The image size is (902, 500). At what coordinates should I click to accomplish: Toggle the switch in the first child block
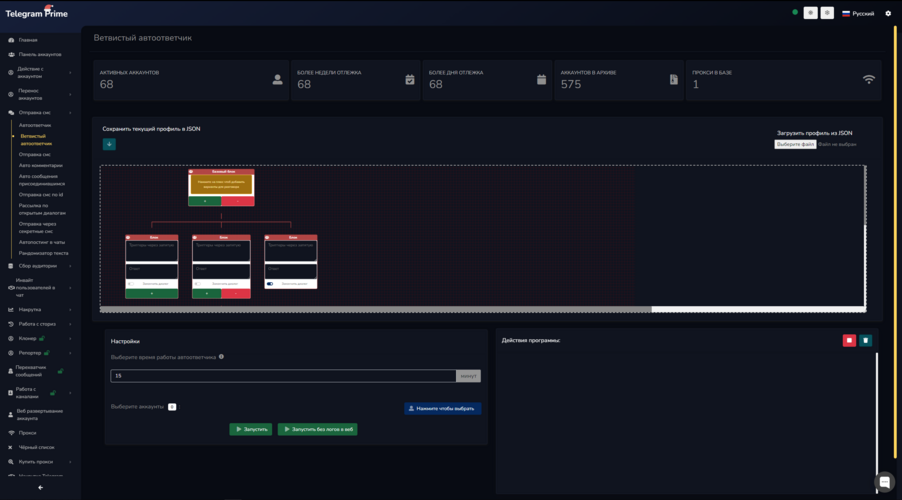coord(131,283)
